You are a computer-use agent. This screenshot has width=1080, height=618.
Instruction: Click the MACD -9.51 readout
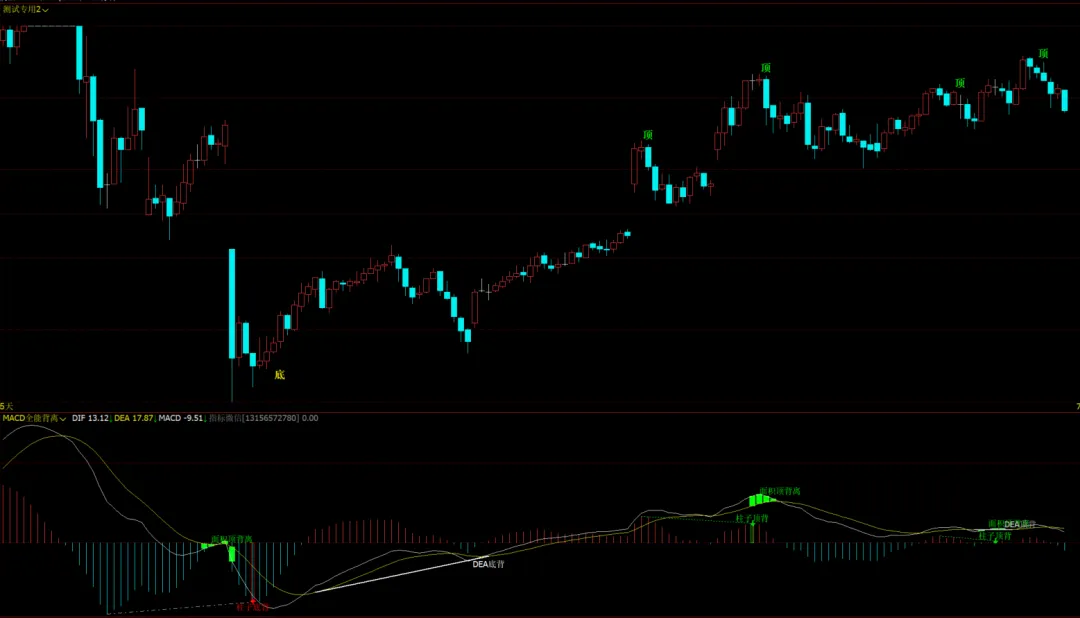(180, 418)
